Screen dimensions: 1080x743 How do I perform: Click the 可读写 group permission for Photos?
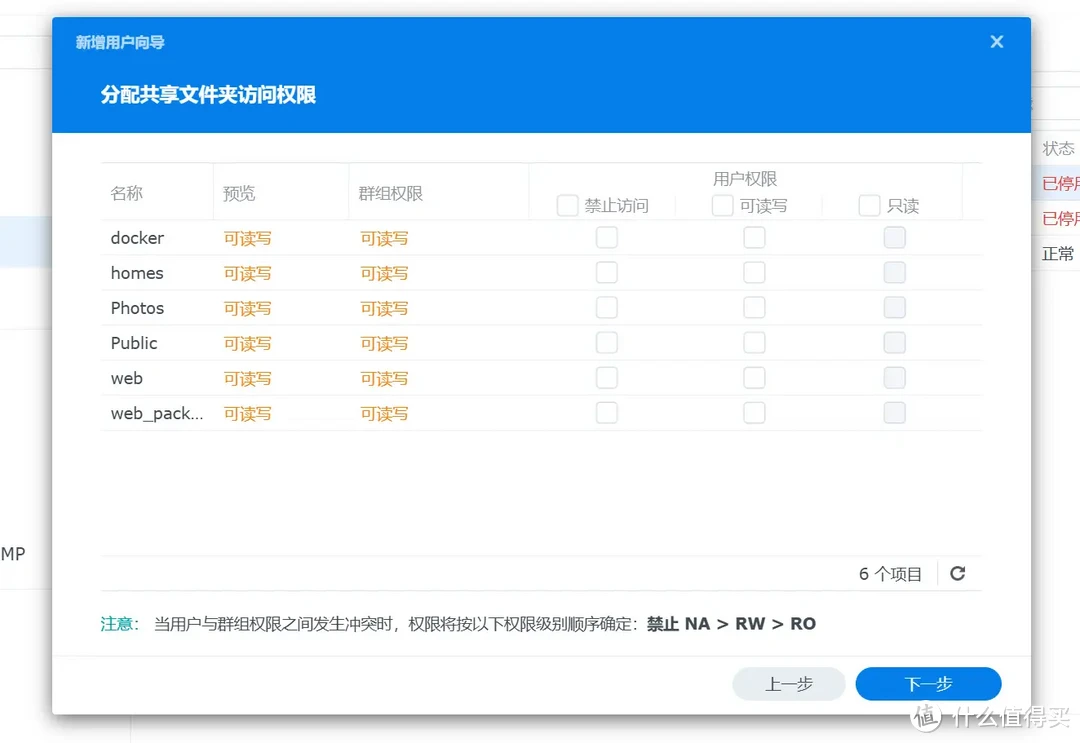pos(384,308)
